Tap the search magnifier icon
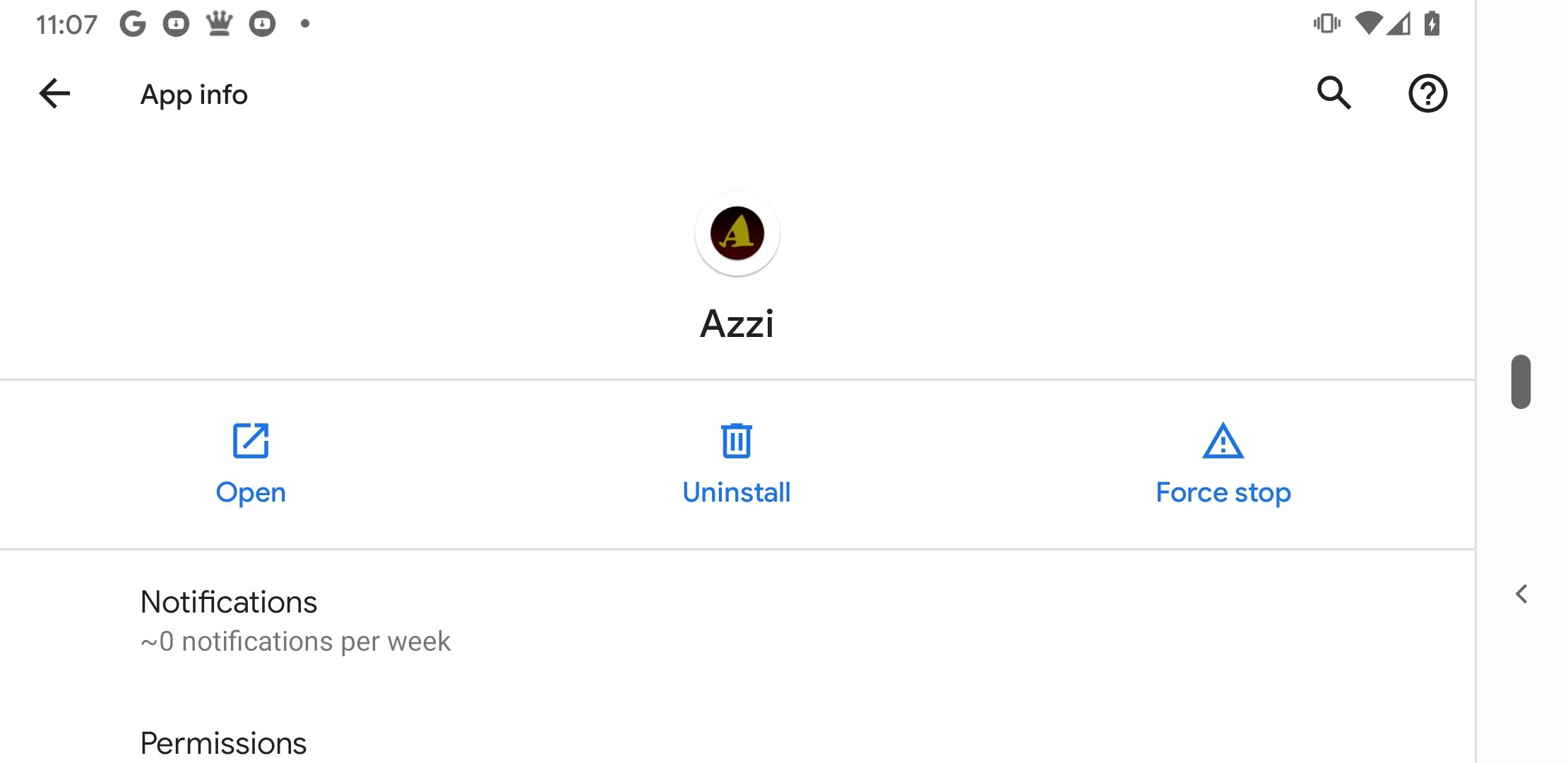1568x763 pixels. click(x=1334, y=93)
